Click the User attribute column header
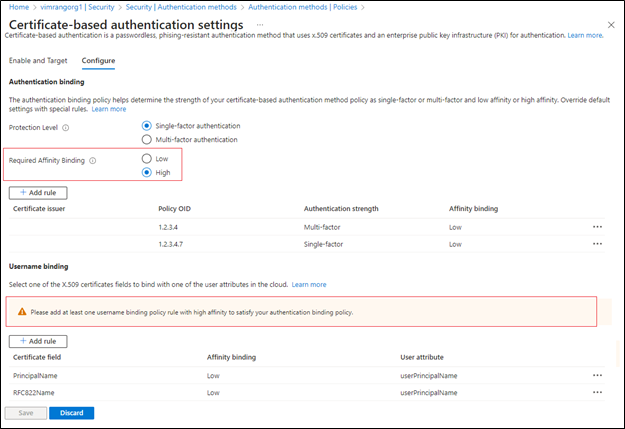This screenshot has height=429, width=625. [x=422, y=357]
